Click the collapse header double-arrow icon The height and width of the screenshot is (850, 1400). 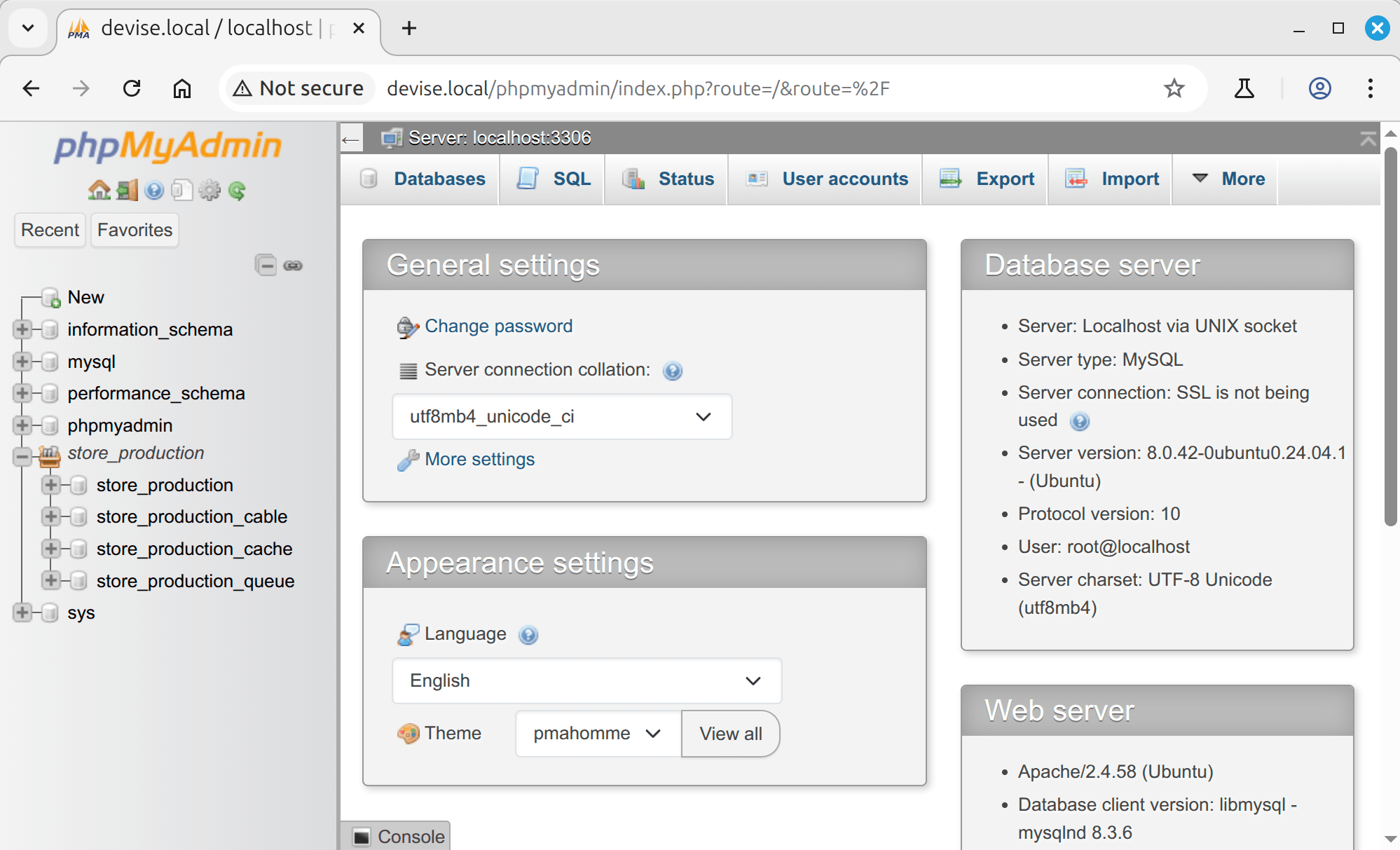1368,138
